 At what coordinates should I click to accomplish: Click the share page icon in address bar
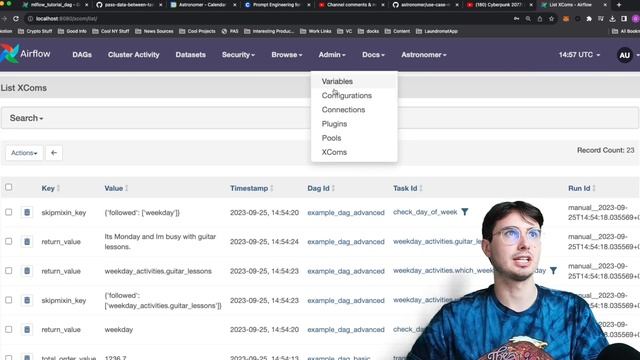(540, 19)
